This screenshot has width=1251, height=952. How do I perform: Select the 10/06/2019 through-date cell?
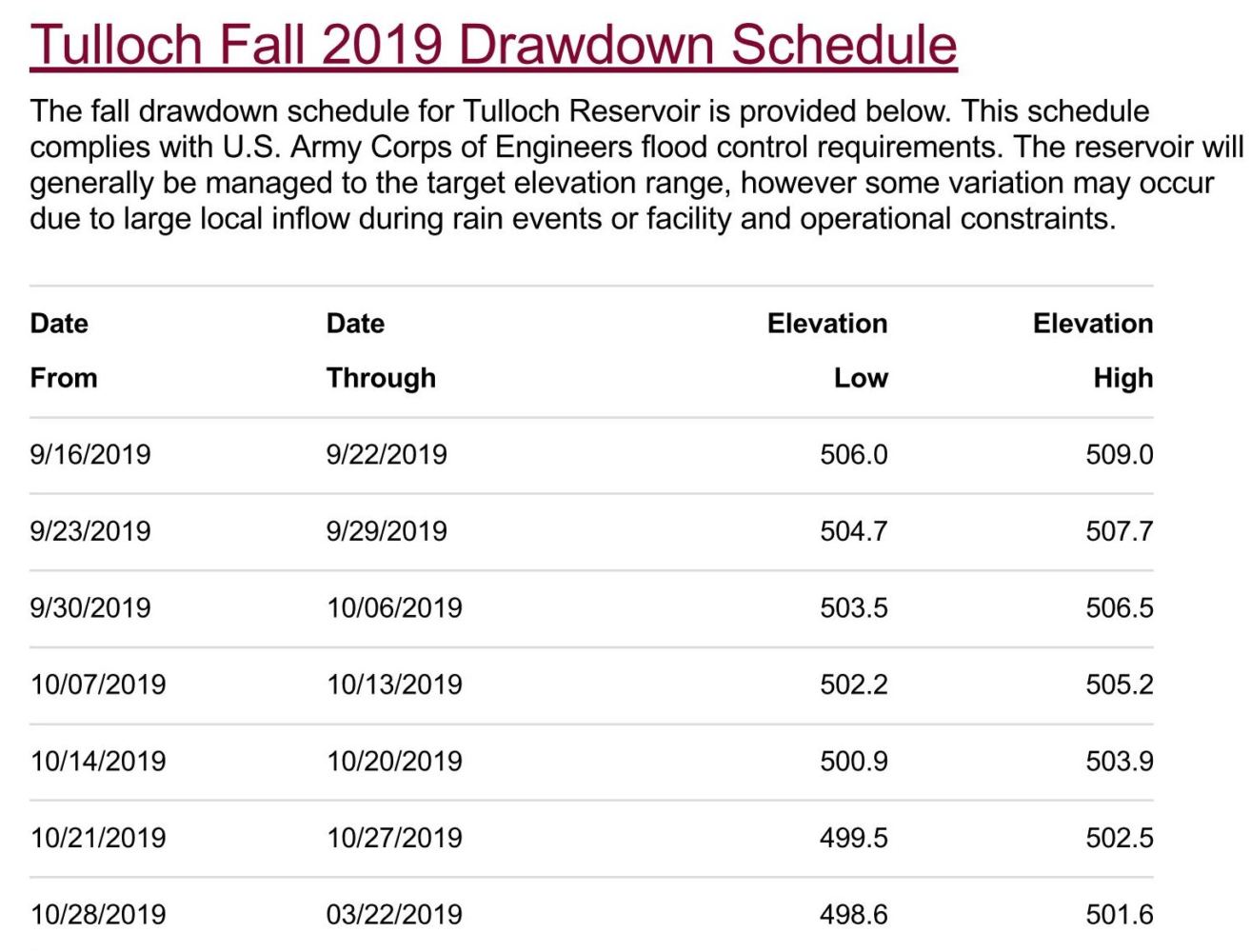pyautogui.click(x=394, y=607)
